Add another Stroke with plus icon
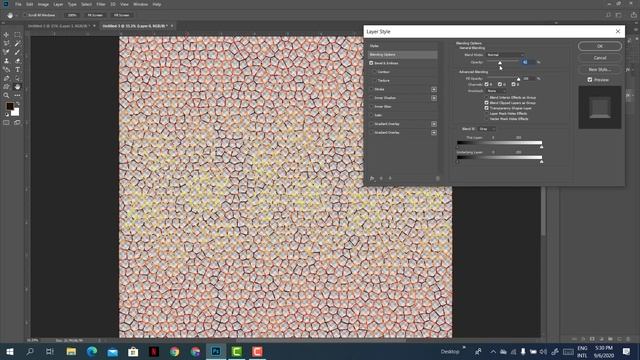This screenshot has height=360, width=640. (x=433, y=89)
